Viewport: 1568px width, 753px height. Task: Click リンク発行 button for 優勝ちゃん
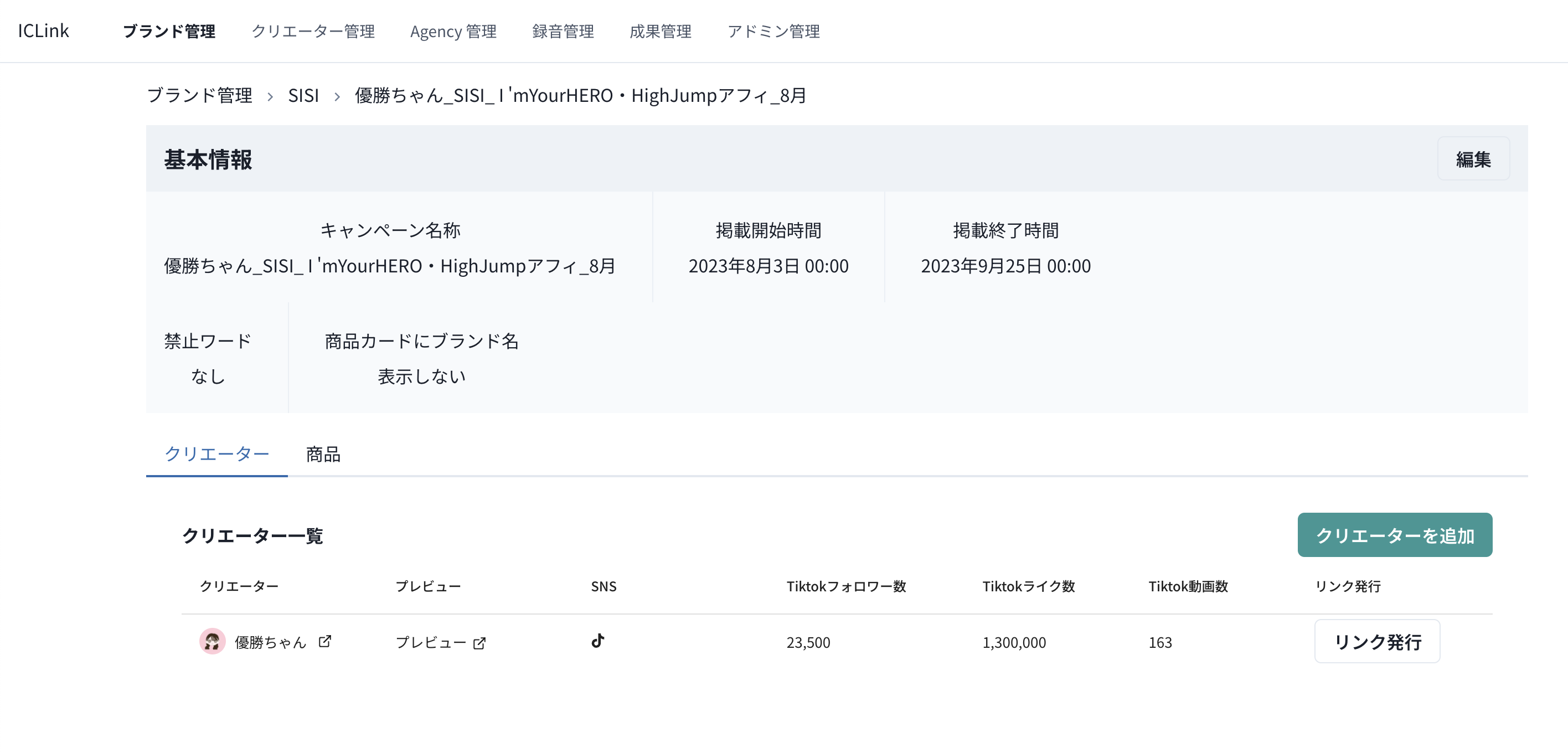point(1378,642)
